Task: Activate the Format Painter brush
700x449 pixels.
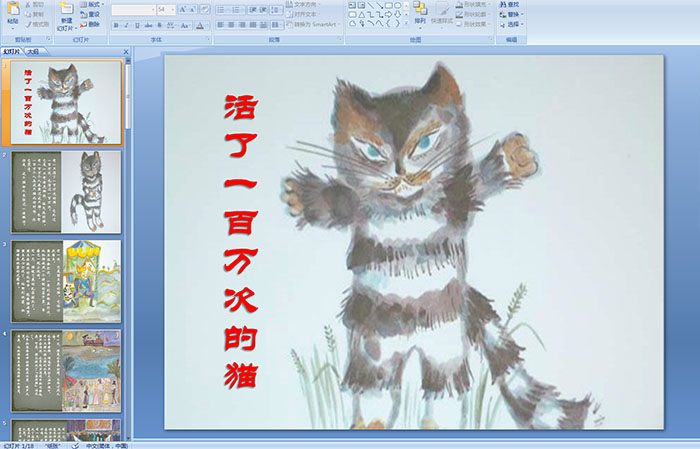Action: coord(28,25)
